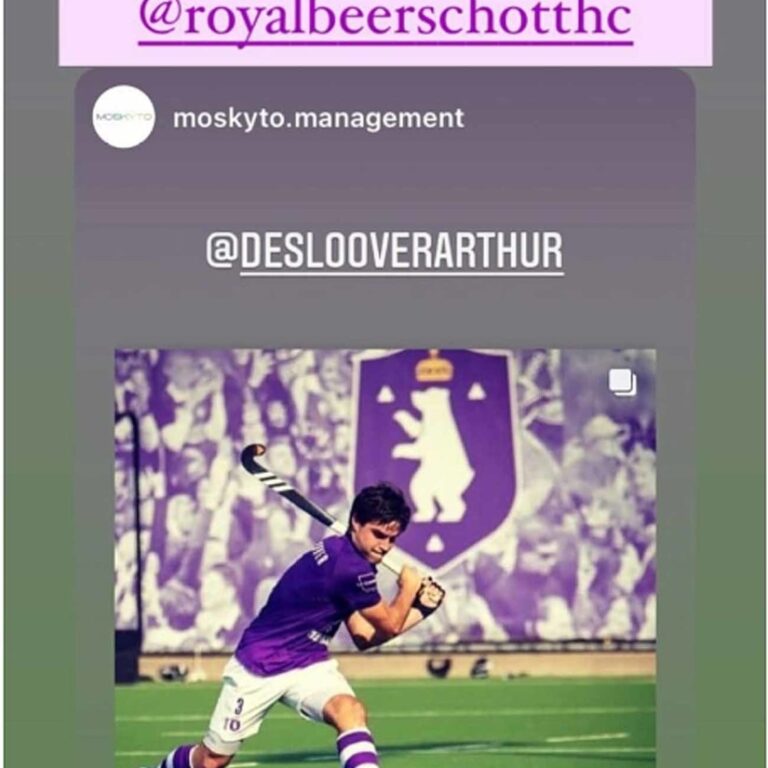Click the purple and white striped sock

coord(359,749)
